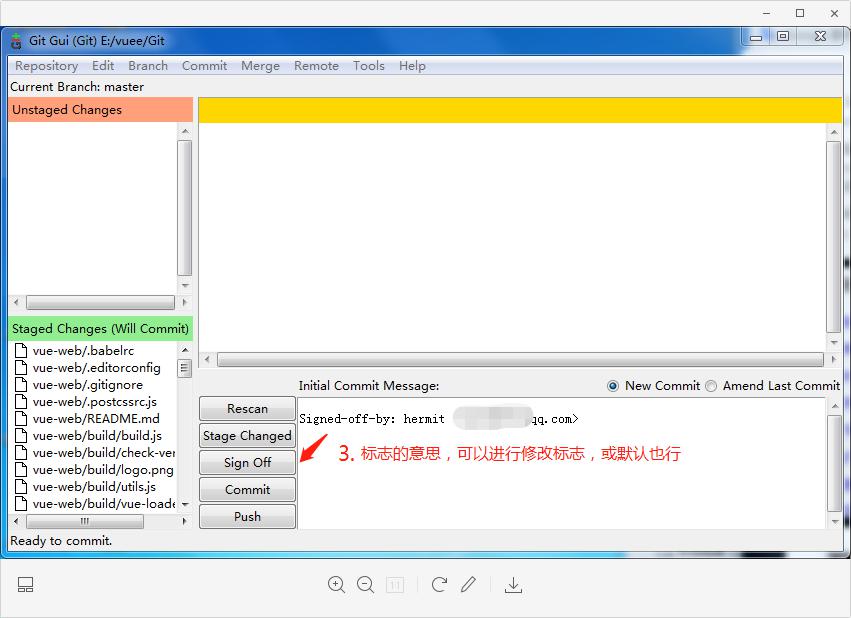Click the pencil edit icon

[x=468, y=584]
